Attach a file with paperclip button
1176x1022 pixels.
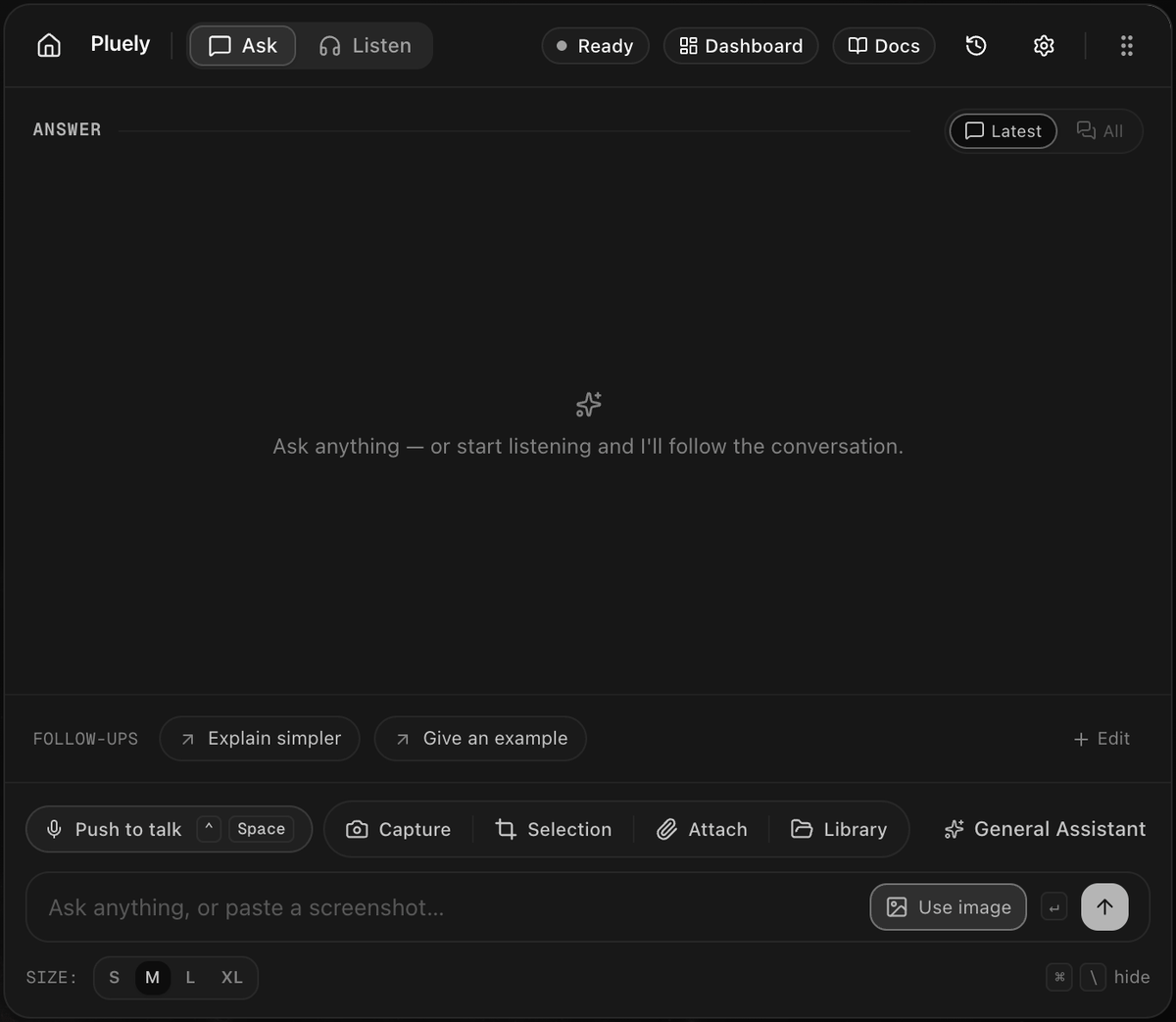click(702, 829)
